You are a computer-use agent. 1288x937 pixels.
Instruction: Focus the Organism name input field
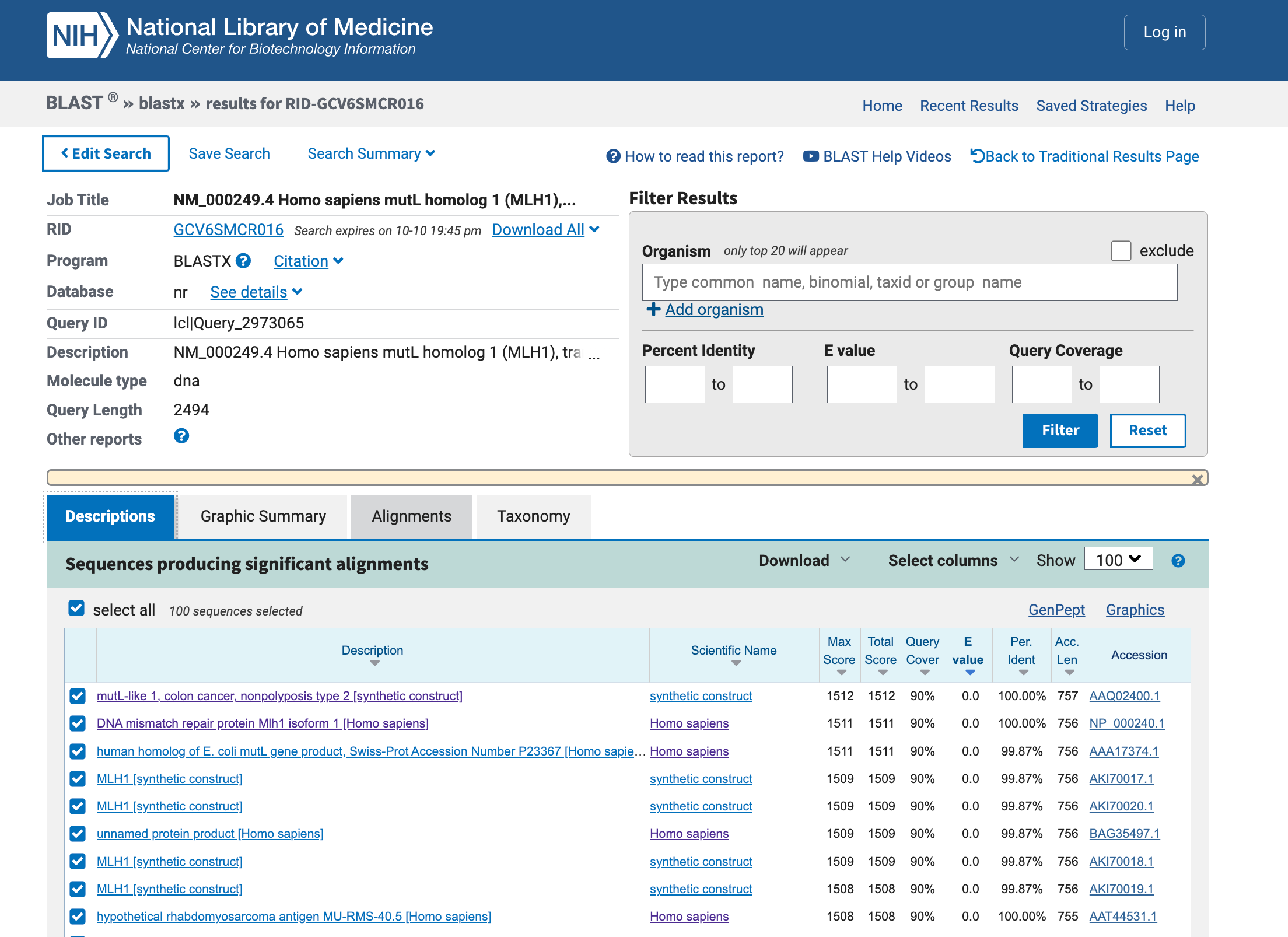pyautogui.click(x=909, y=282)
